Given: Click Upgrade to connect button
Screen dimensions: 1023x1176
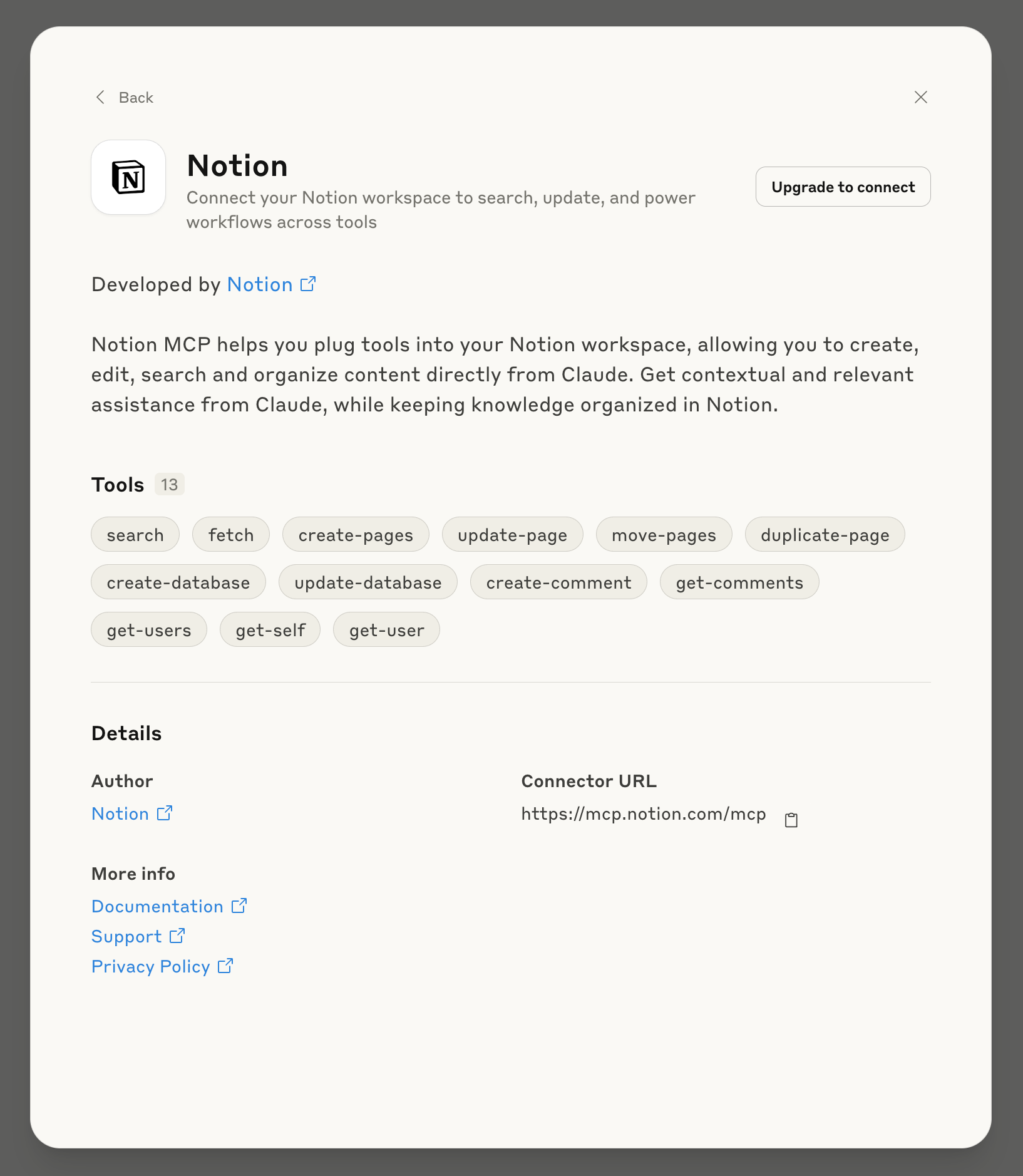Looking at the screenshot, I should (x=843, y=187).
